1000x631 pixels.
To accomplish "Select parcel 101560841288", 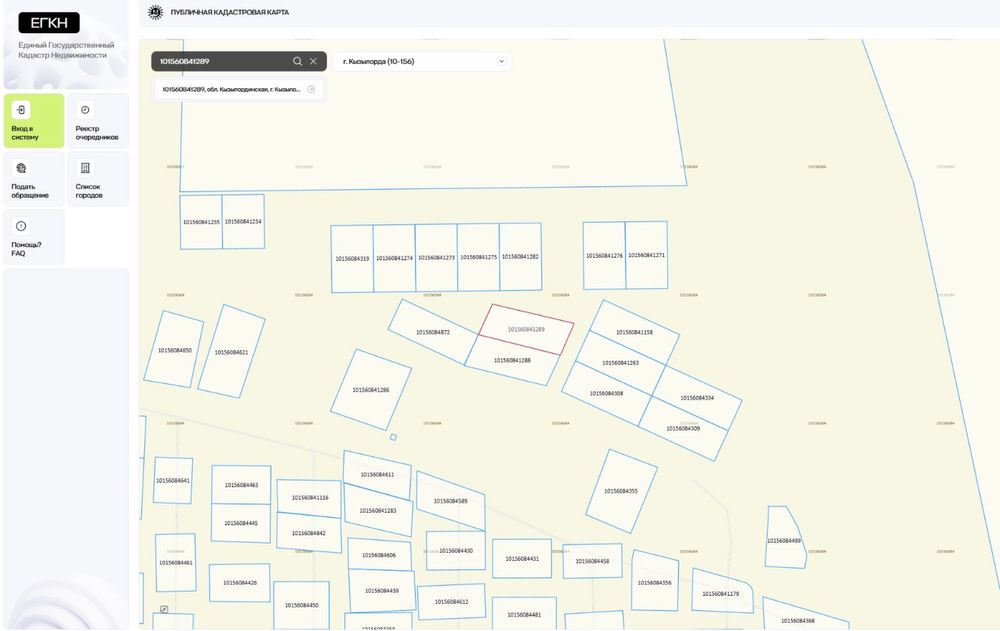I will point(512,360).
